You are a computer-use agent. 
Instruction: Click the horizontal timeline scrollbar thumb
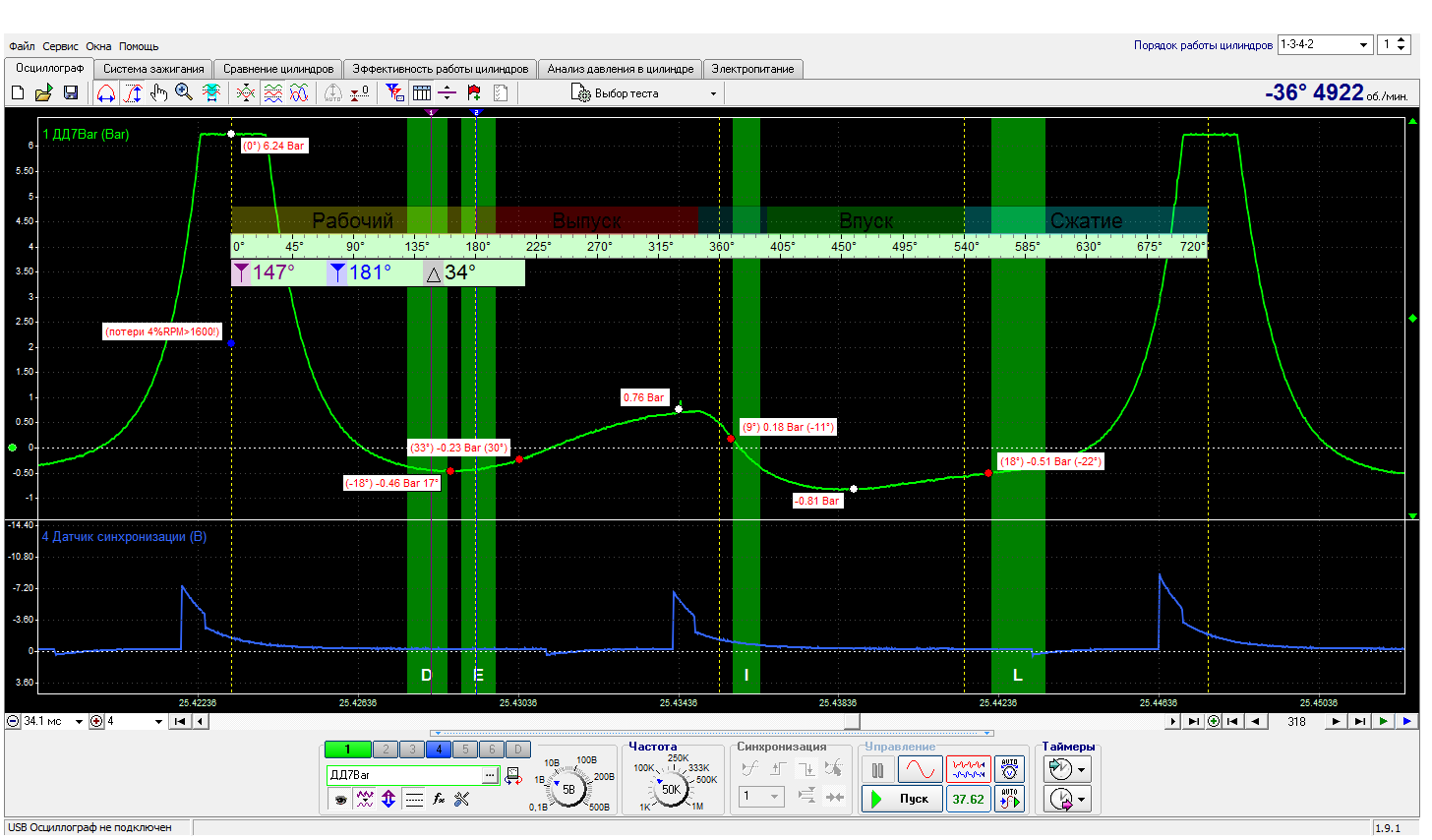852,721
